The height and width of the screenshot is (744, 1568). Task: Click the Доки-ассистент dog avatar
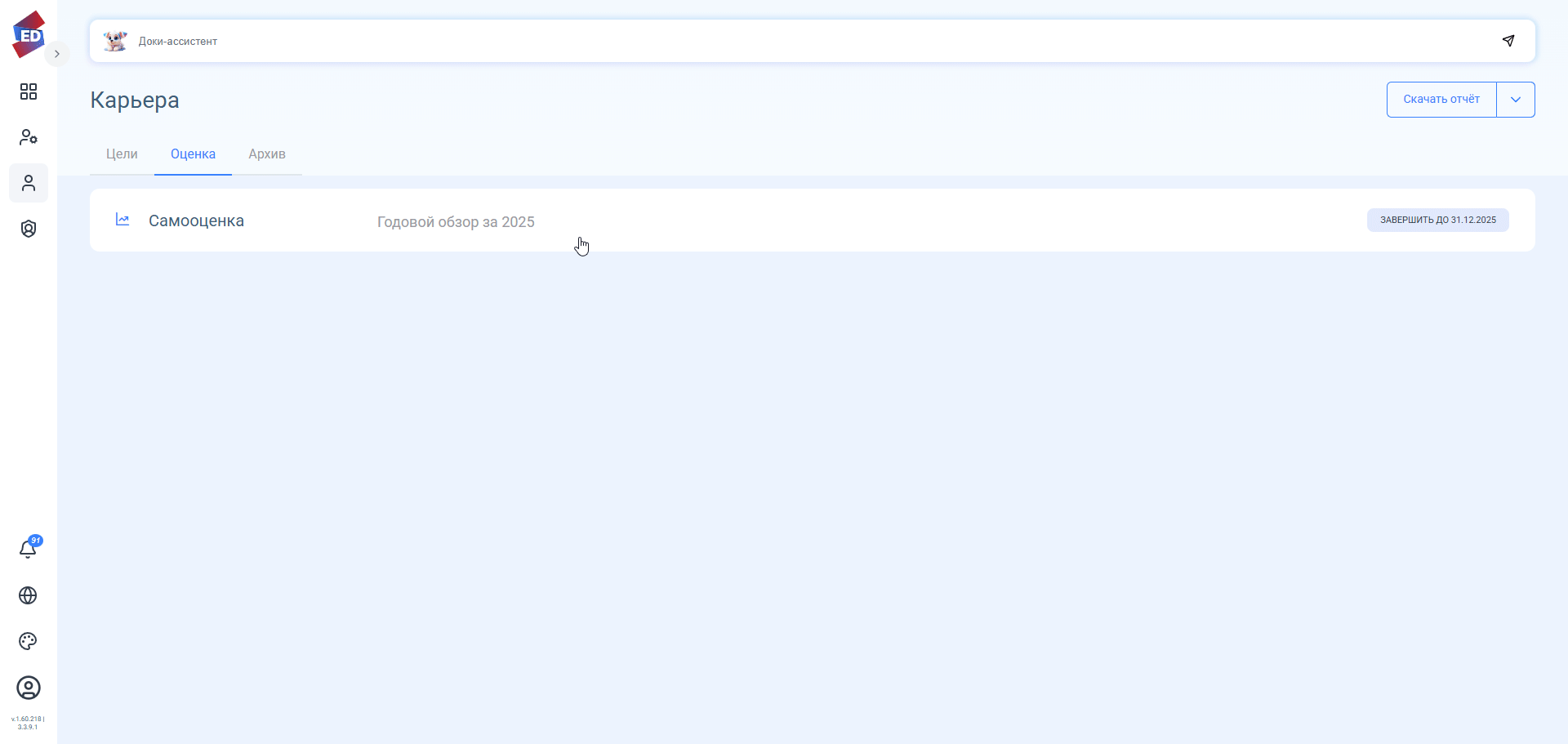click(x=115, y=41)
